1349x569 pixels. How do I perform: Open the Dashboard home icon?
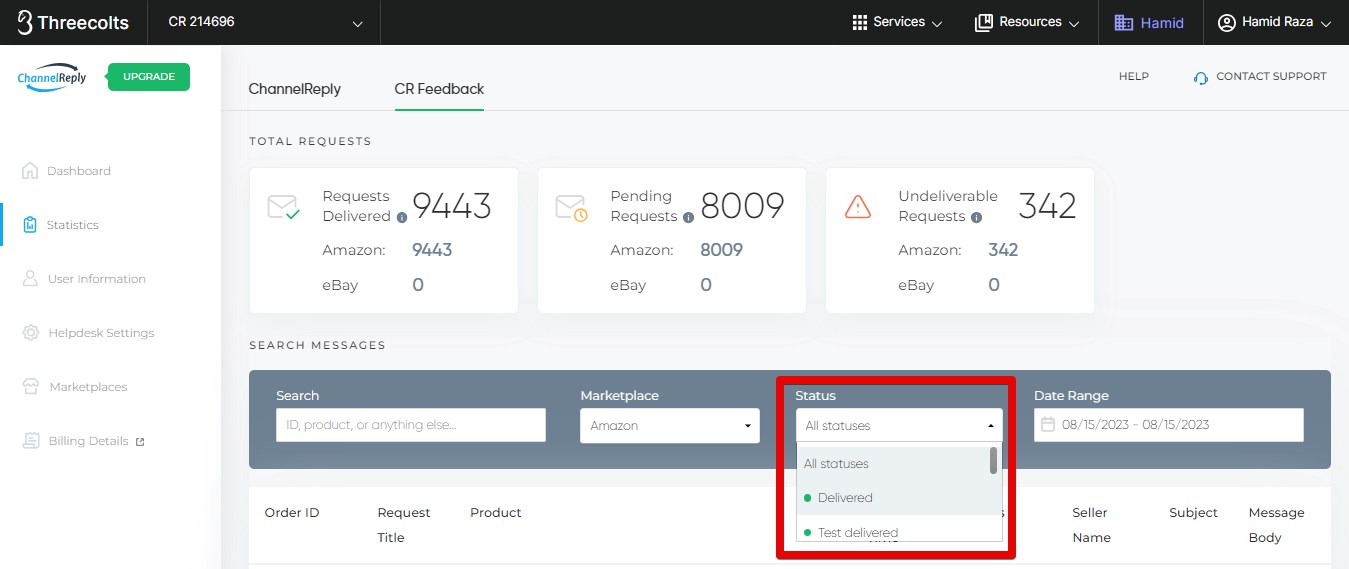point(30,171)
